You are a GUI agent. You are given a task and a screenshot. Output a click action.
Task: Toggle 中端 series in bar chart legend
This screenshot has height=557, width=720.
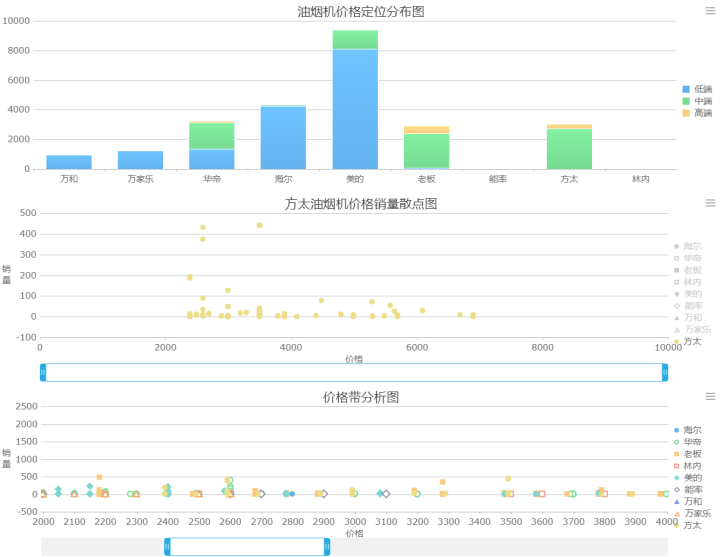tap(697, 101)
